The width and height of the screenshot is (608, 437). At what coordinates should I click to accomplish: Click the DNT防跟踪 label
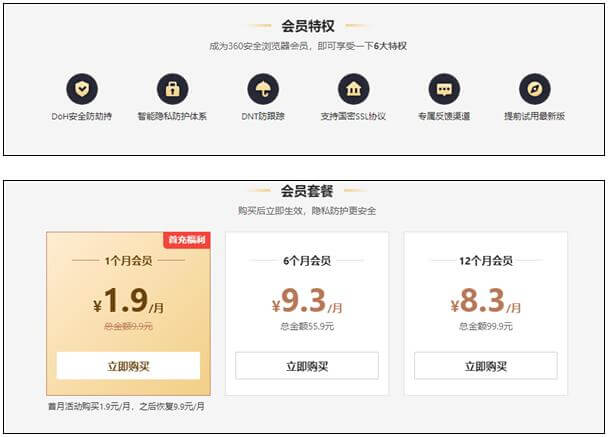coord(263,116)
